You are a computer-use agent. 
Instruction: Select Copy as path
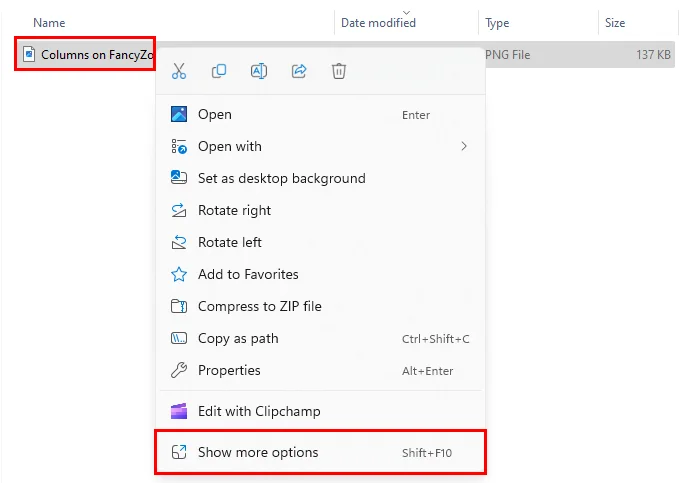238,338
